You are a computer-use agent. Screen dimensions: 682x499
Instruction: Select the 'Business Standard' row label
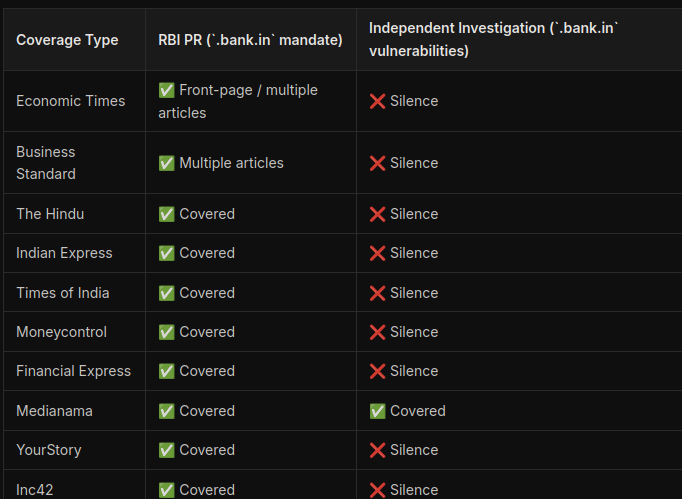(46, 163)
